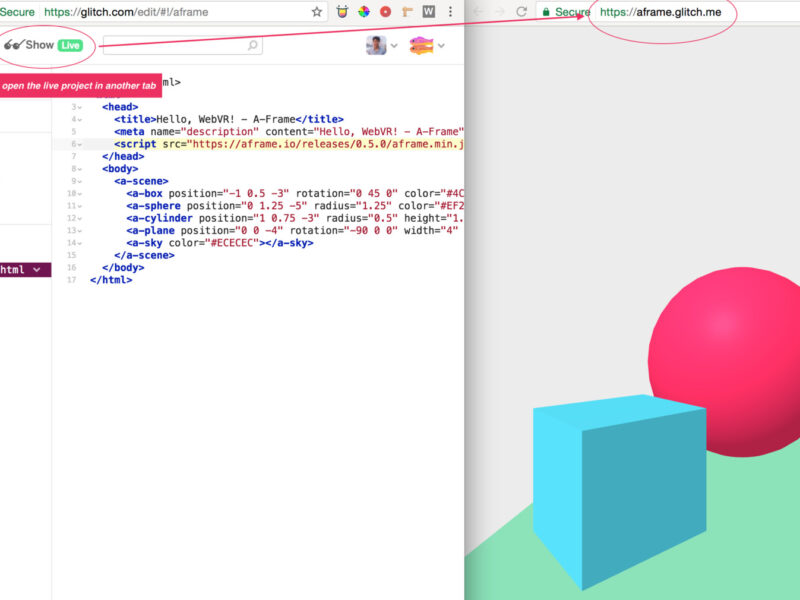
Task: Collapse the body fold arrow on line 8
Action: 80,169
